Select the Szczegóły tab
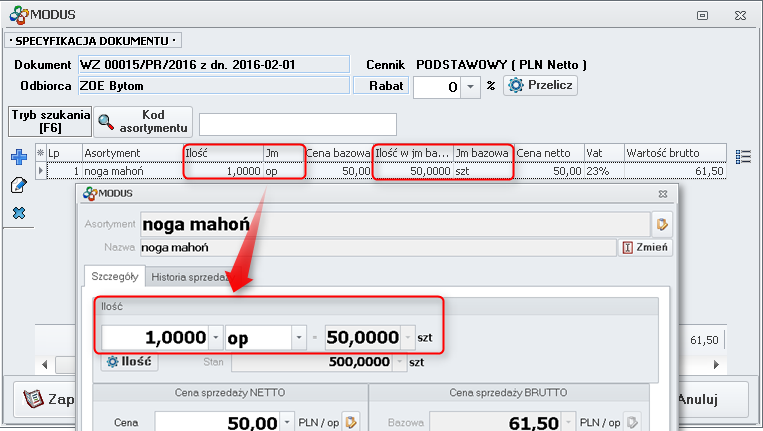 (112, 277)
